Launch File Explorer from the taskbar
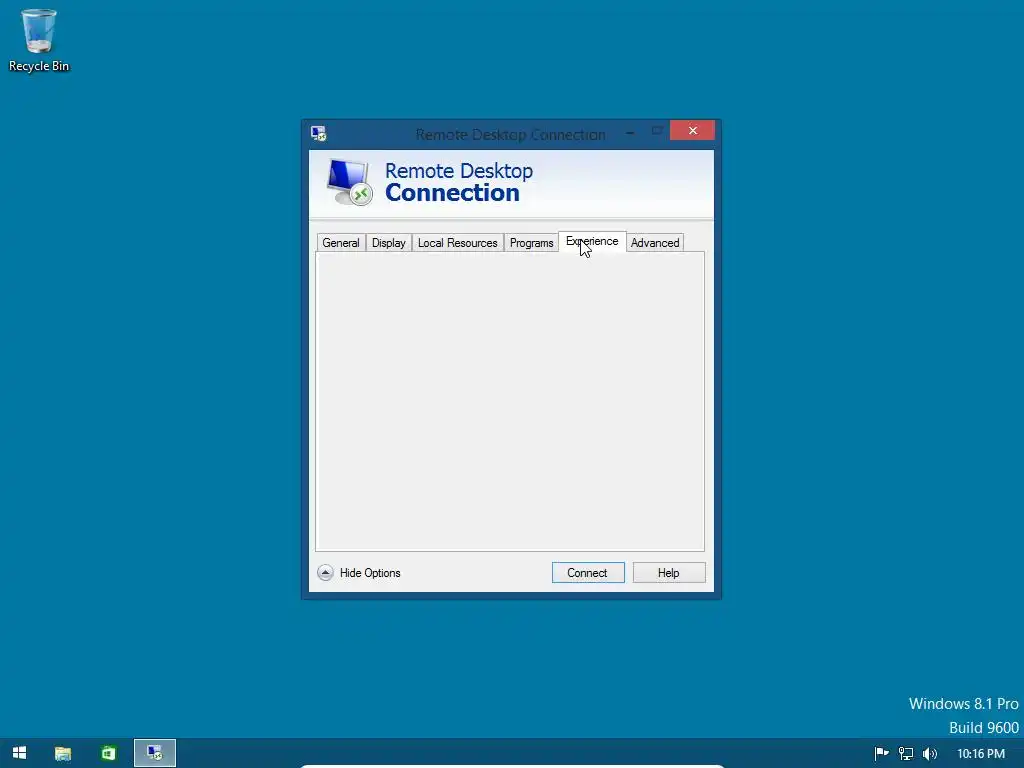1024x768 pixels. 63,753
